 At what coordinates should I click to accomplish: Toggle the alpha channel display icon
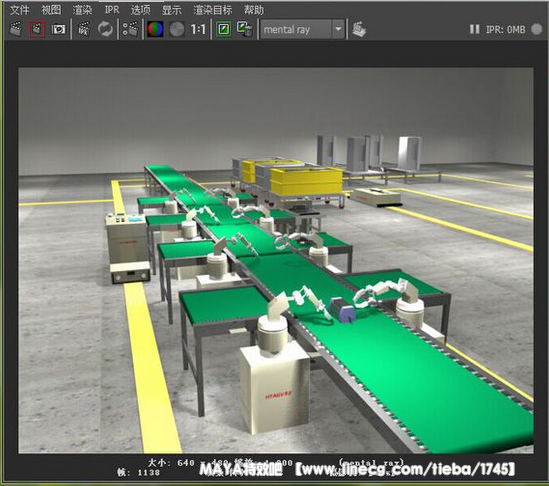pos(177,29)
